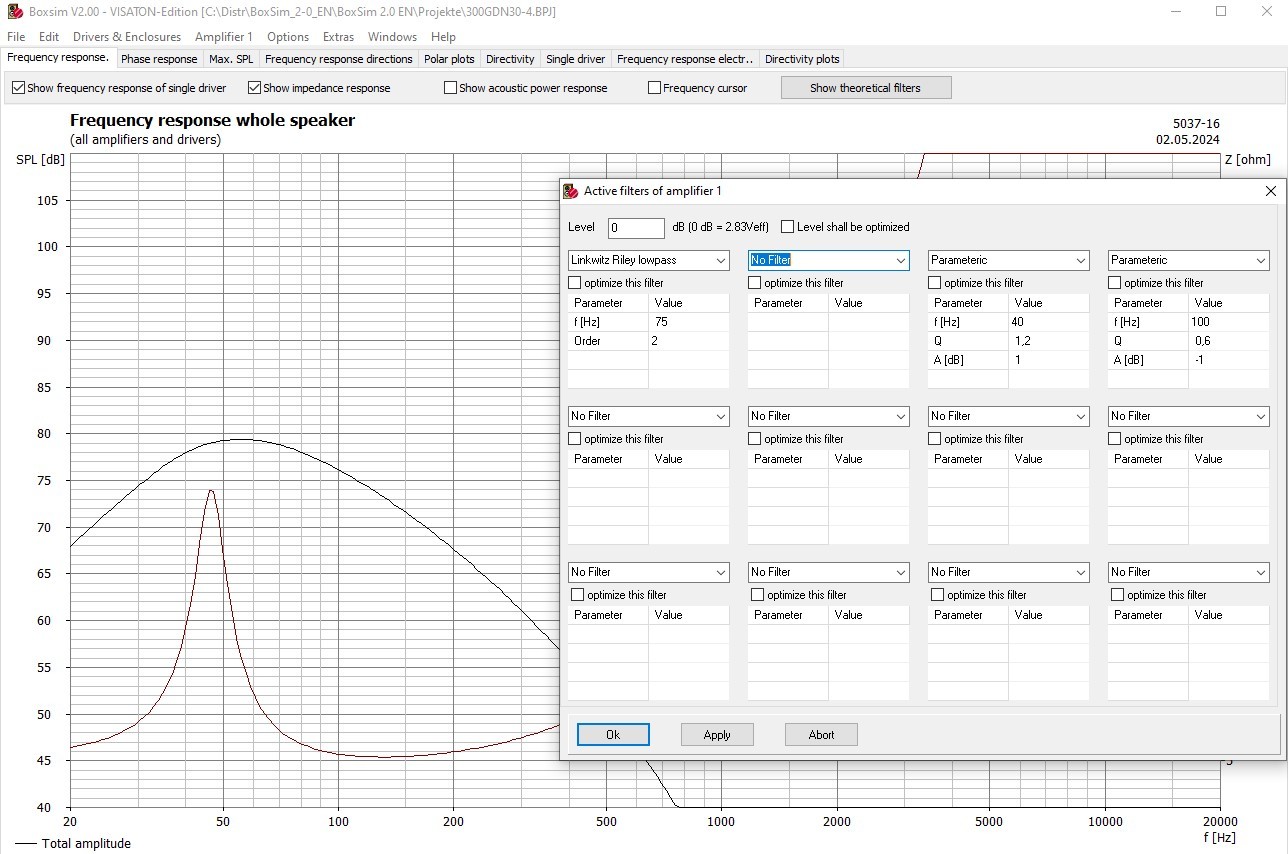
Task: Click the Show theoretical filters button
Action: click(x=865, y=88)
